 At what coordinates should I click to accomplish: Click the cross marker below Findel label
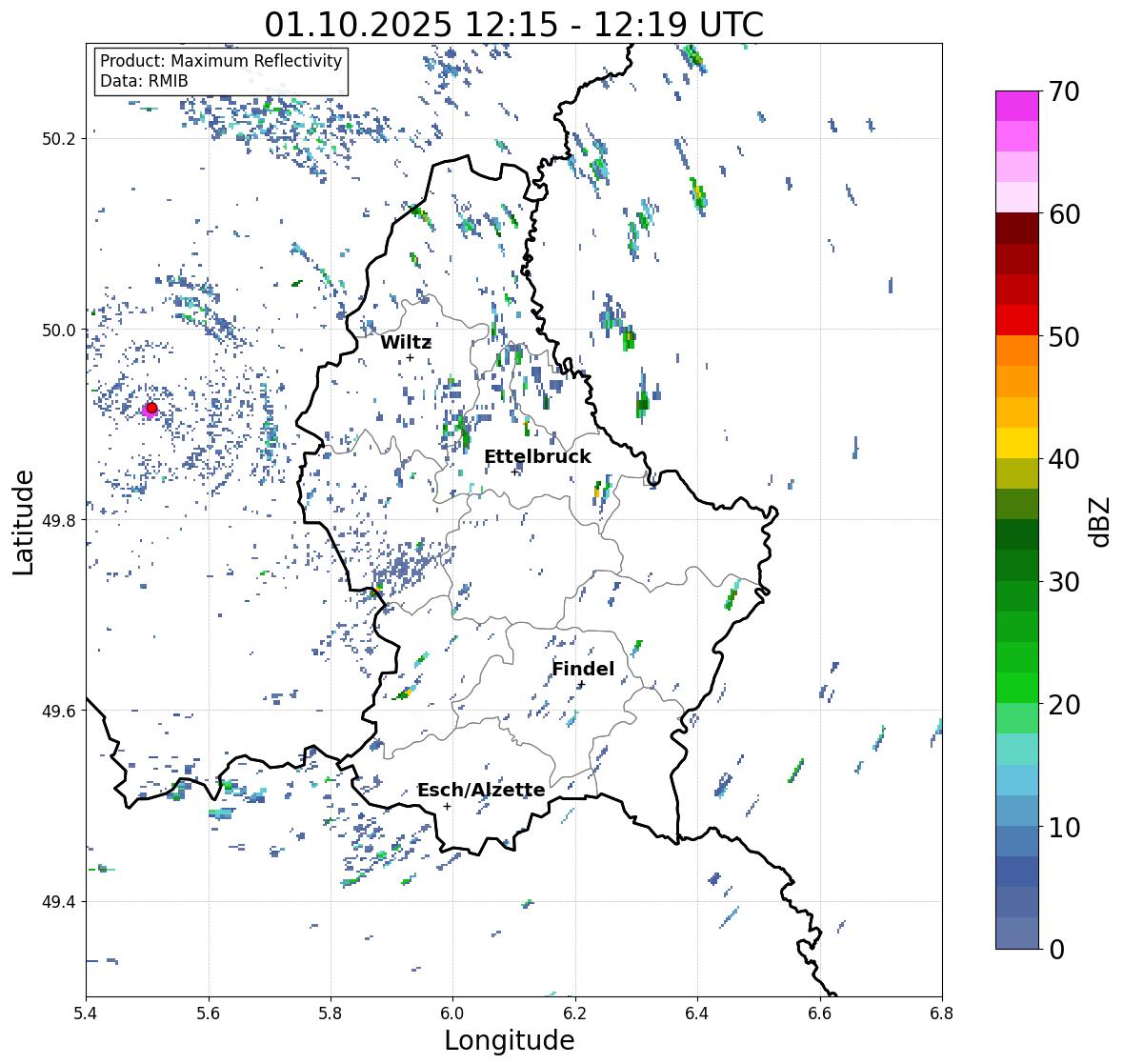pyautogui.click(x=582, y=685)
